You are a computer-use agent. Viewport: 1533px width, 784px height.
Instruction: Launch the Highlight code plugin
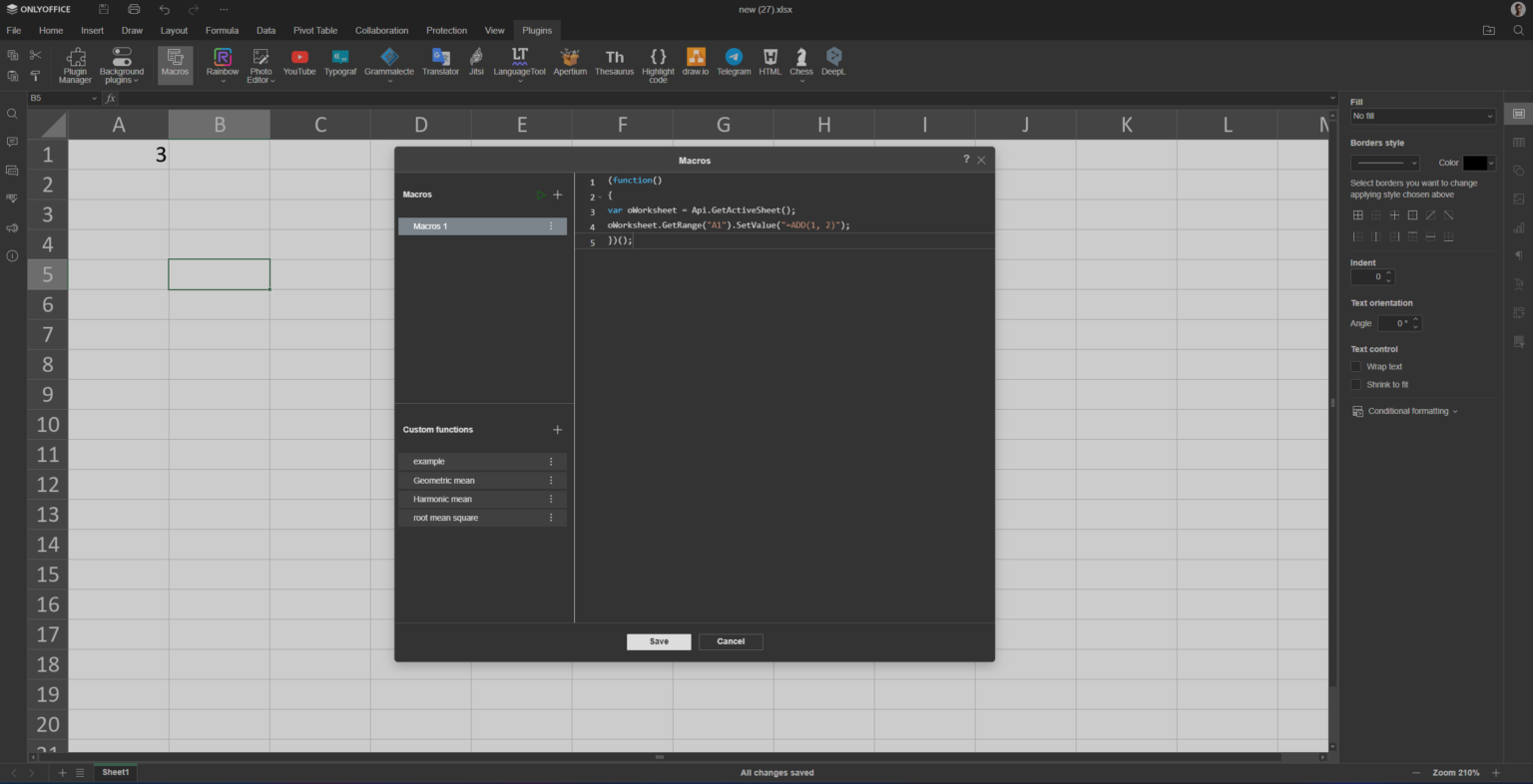(658, 63)
